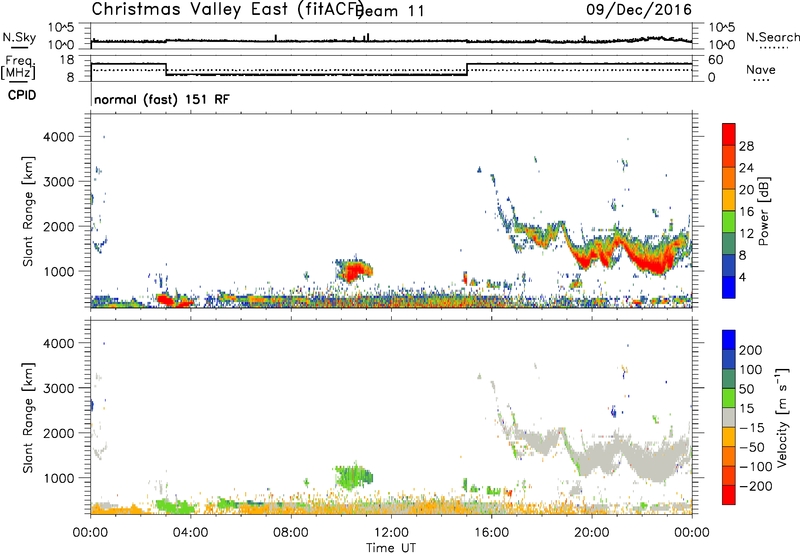Click the 'CPID' row label

22,95
